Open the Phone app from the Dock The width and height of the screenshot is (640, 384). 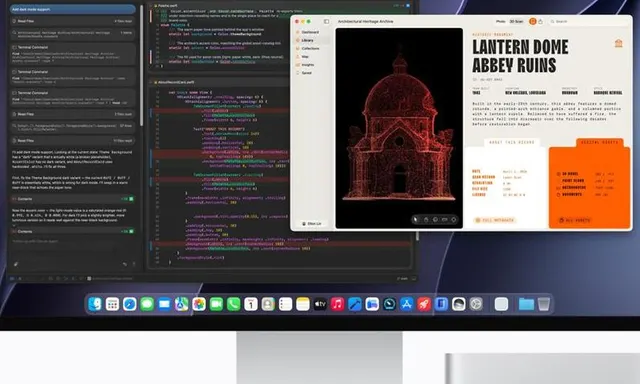click(233, 304)
